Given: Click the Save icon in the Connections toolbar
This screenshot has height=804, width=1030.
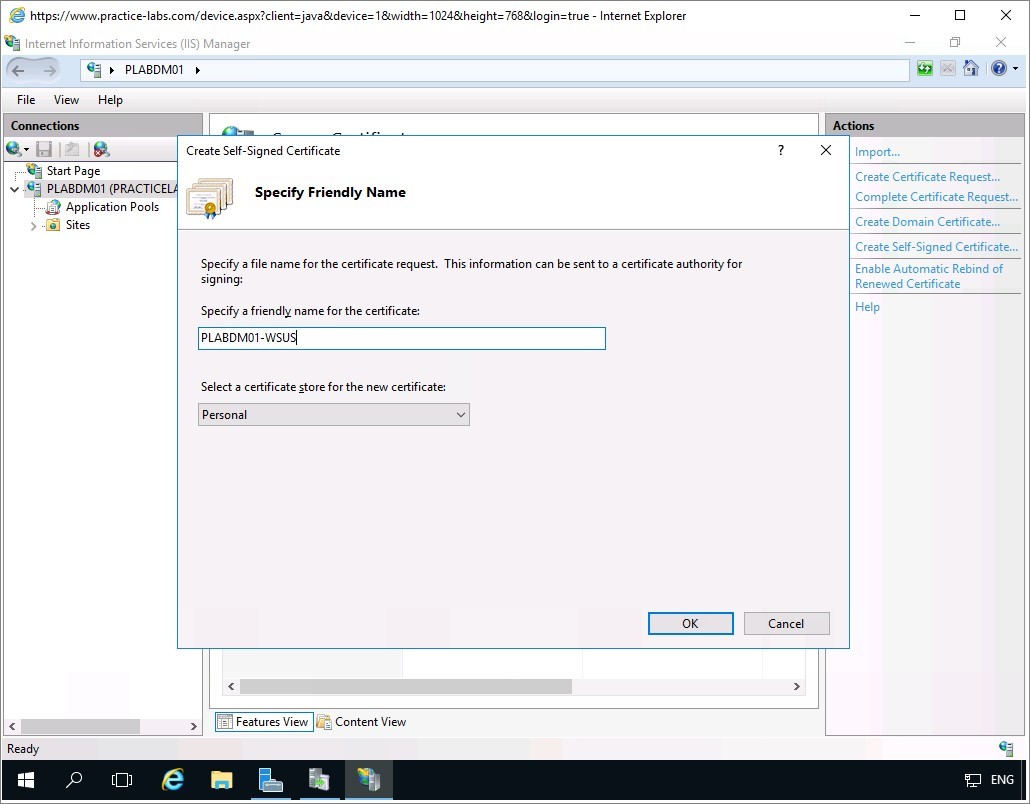Looking at the screenshot, I should click(x=44, y=149).
